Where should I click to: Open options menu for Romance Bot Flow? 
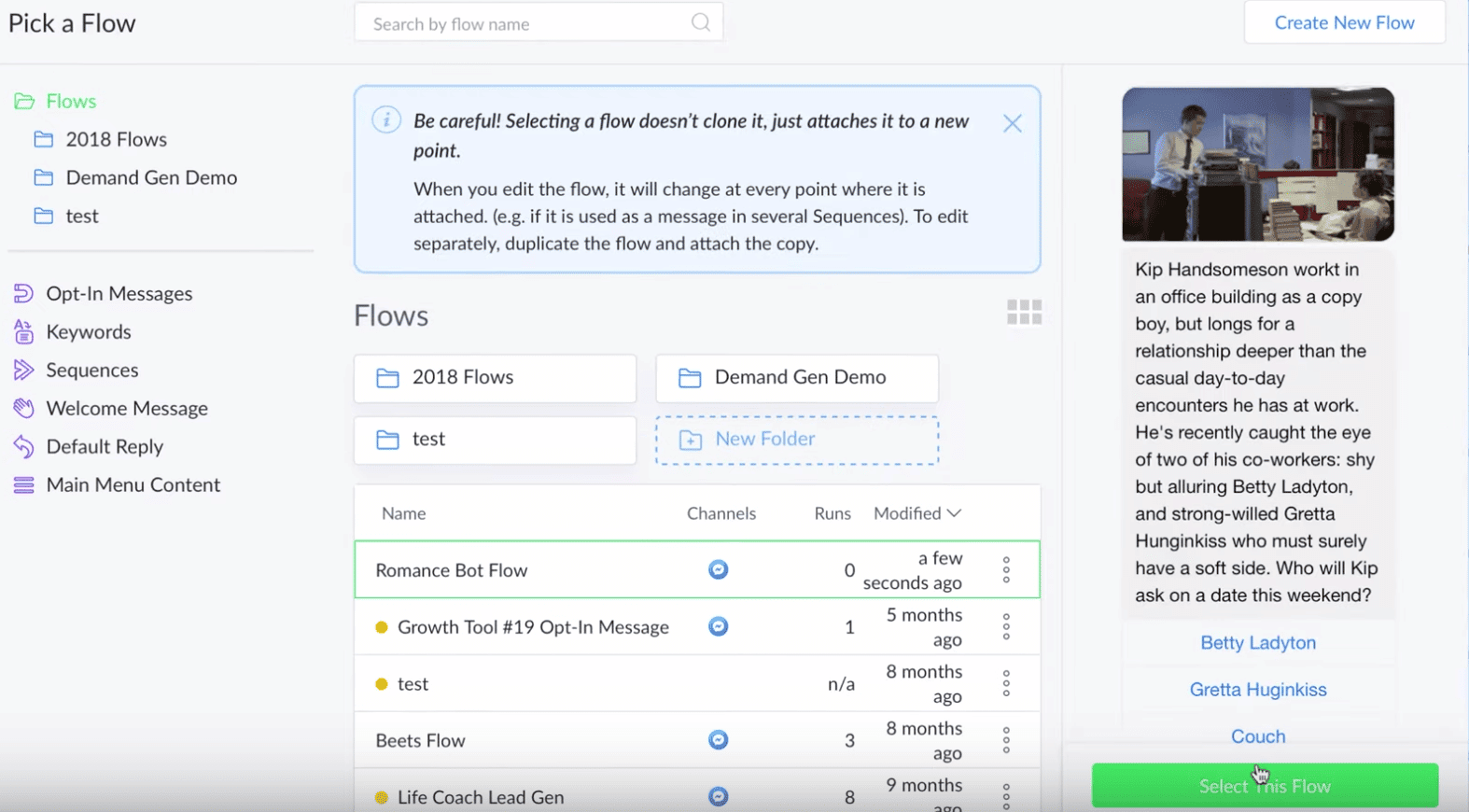(1006, 569)
